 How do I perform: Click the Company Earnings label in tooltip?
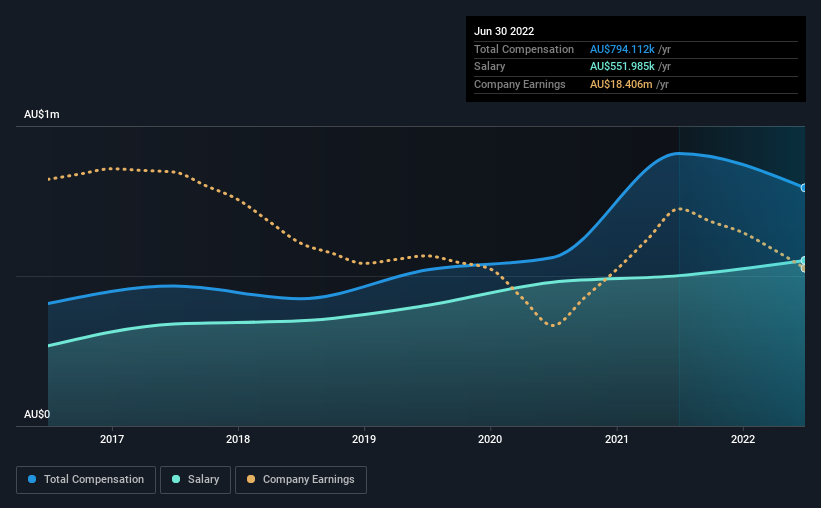(519, 84)
